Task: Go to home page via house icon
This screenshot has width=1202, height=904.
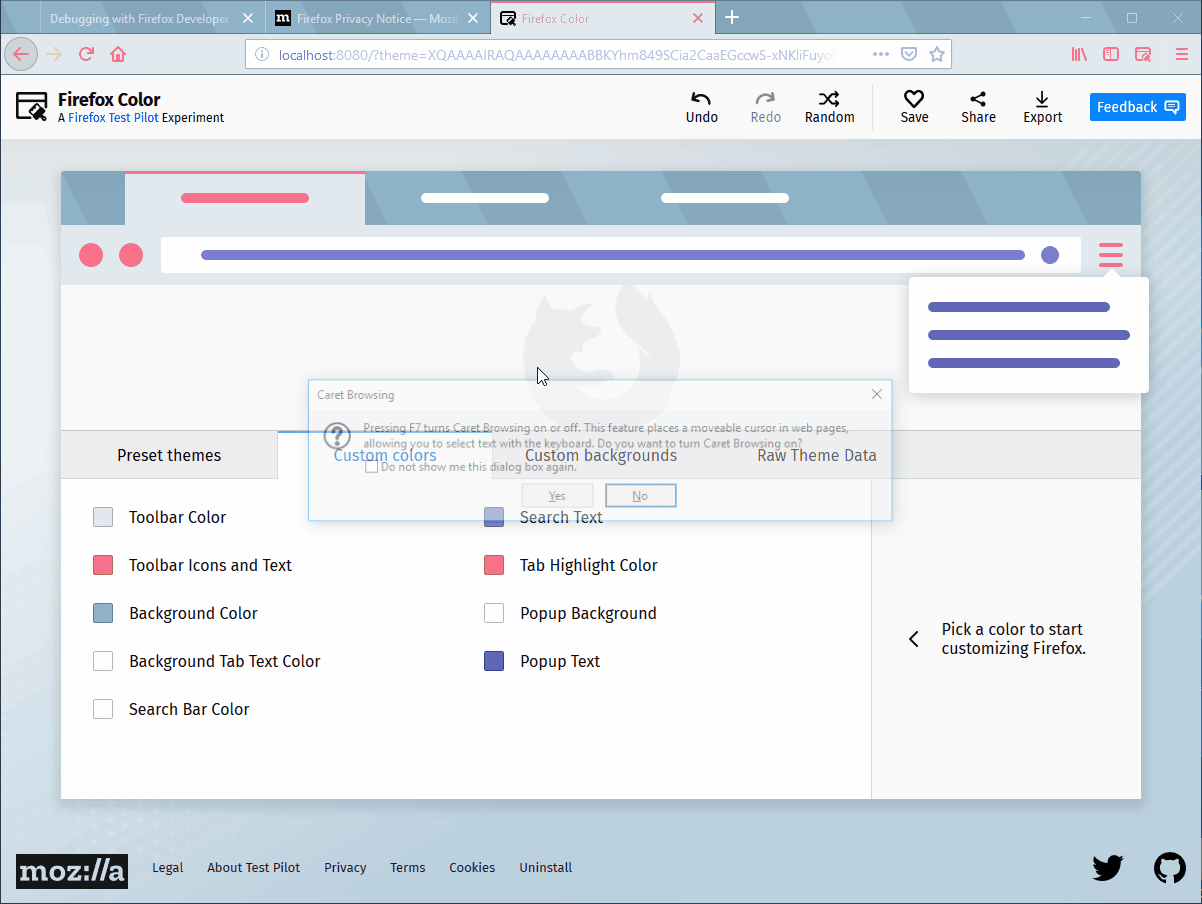Action: [x=118, y=54]
